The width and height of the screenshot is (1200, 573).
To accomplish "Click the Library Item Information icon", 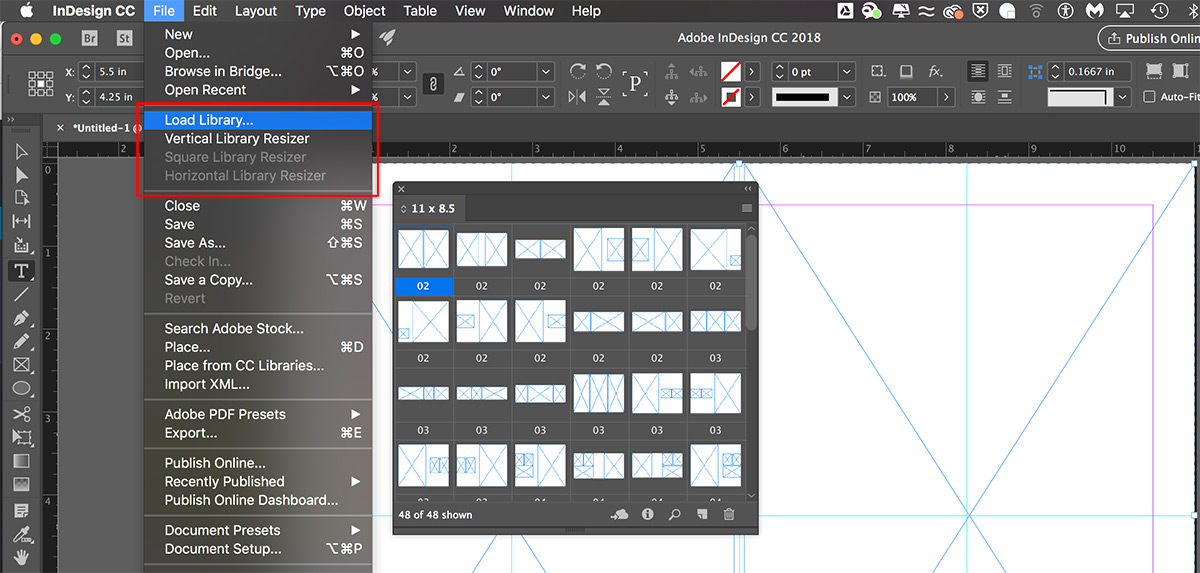I will click(x=647, y=514).
